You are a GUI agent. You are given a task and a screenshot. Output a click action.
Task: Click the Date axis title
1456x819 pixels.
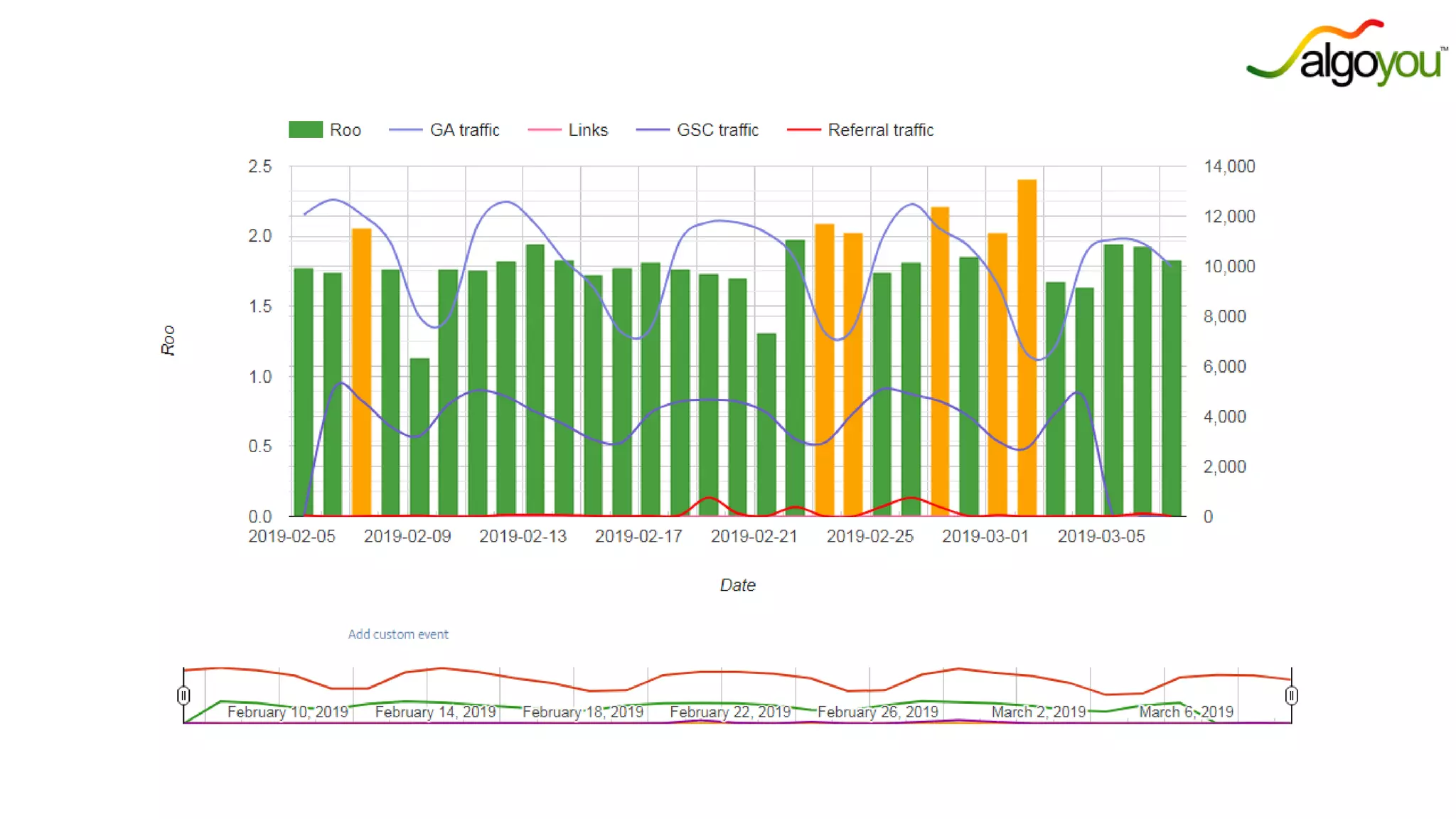(737, 585)
